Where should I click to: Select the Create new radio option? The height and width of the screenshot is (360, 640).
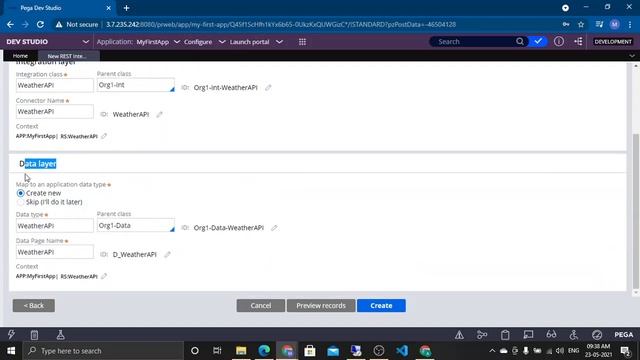pyautogui.click(x=20, y=193)
